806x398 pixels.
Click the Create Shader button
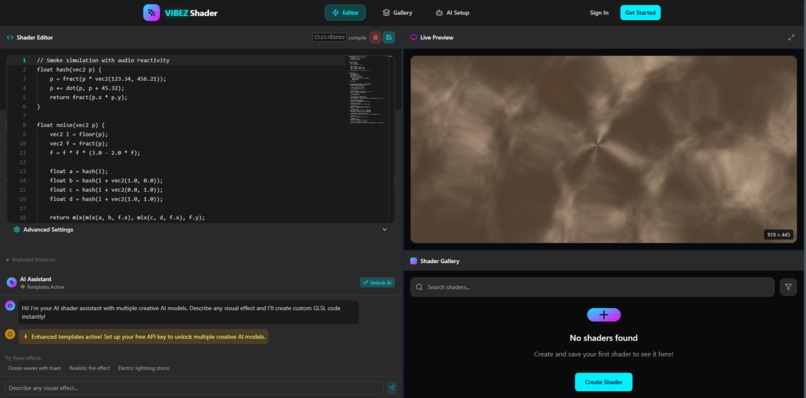pos(603,382)
